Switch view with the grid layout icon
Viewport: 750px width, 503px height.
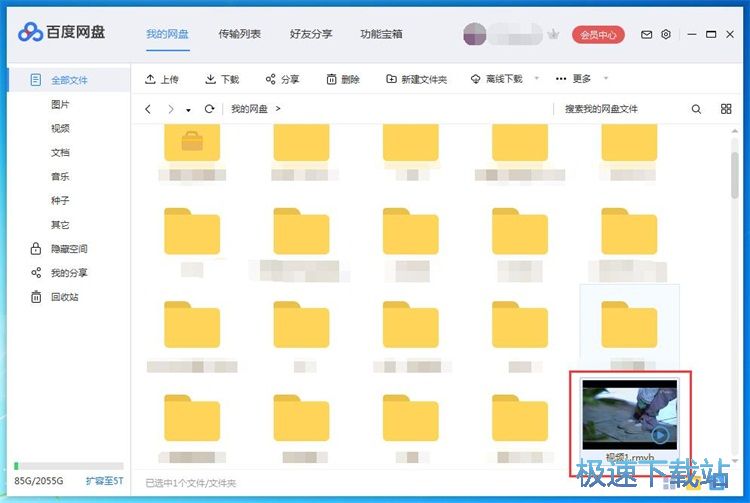point(727,109)
